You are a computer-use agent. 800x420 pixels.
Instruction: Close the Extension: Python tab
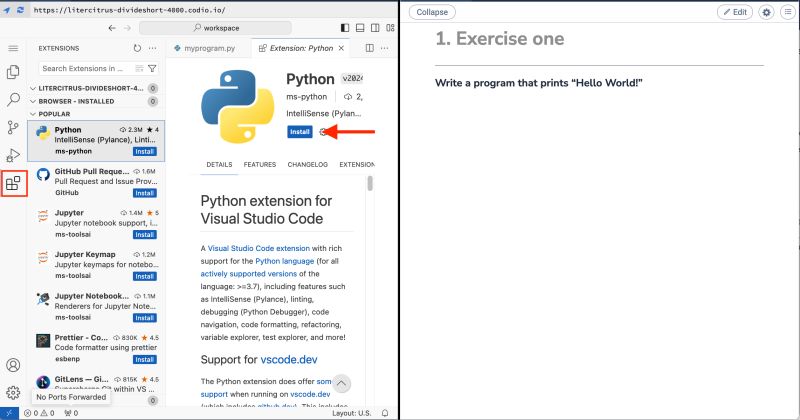(x=341, y=48)
